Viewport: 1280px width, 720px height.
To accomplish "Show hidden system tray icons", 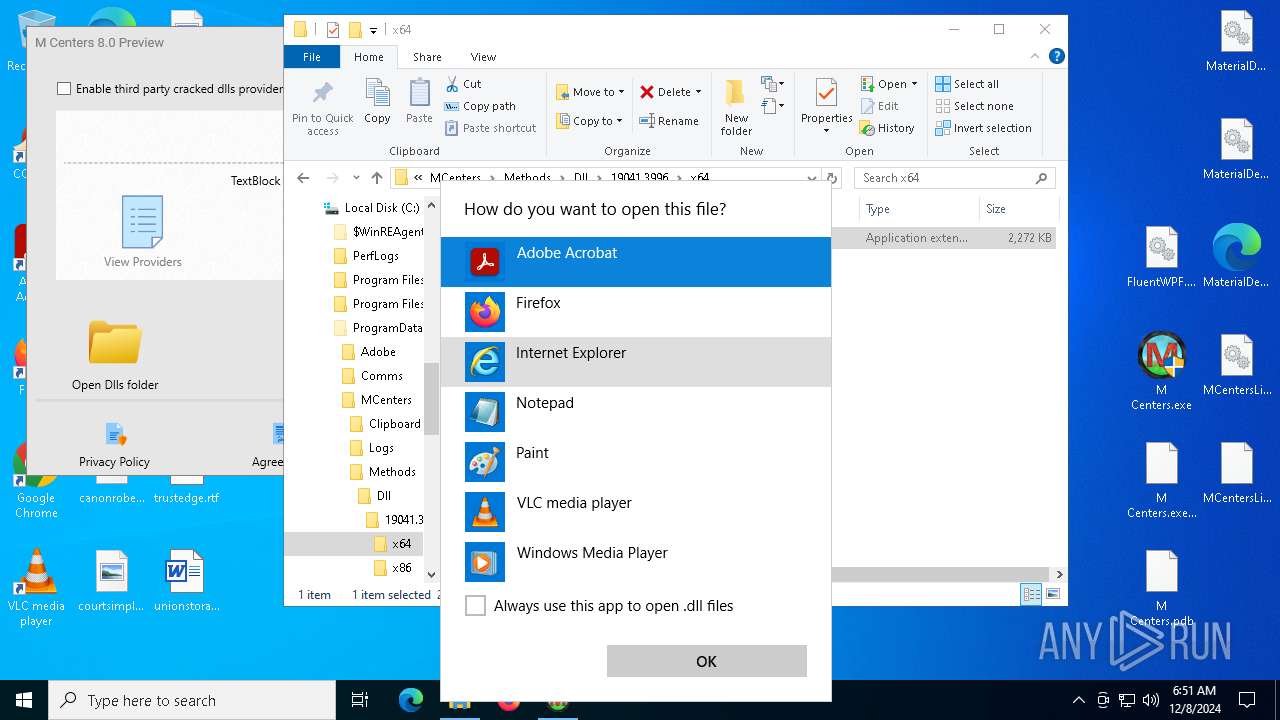I will 1078,700.
